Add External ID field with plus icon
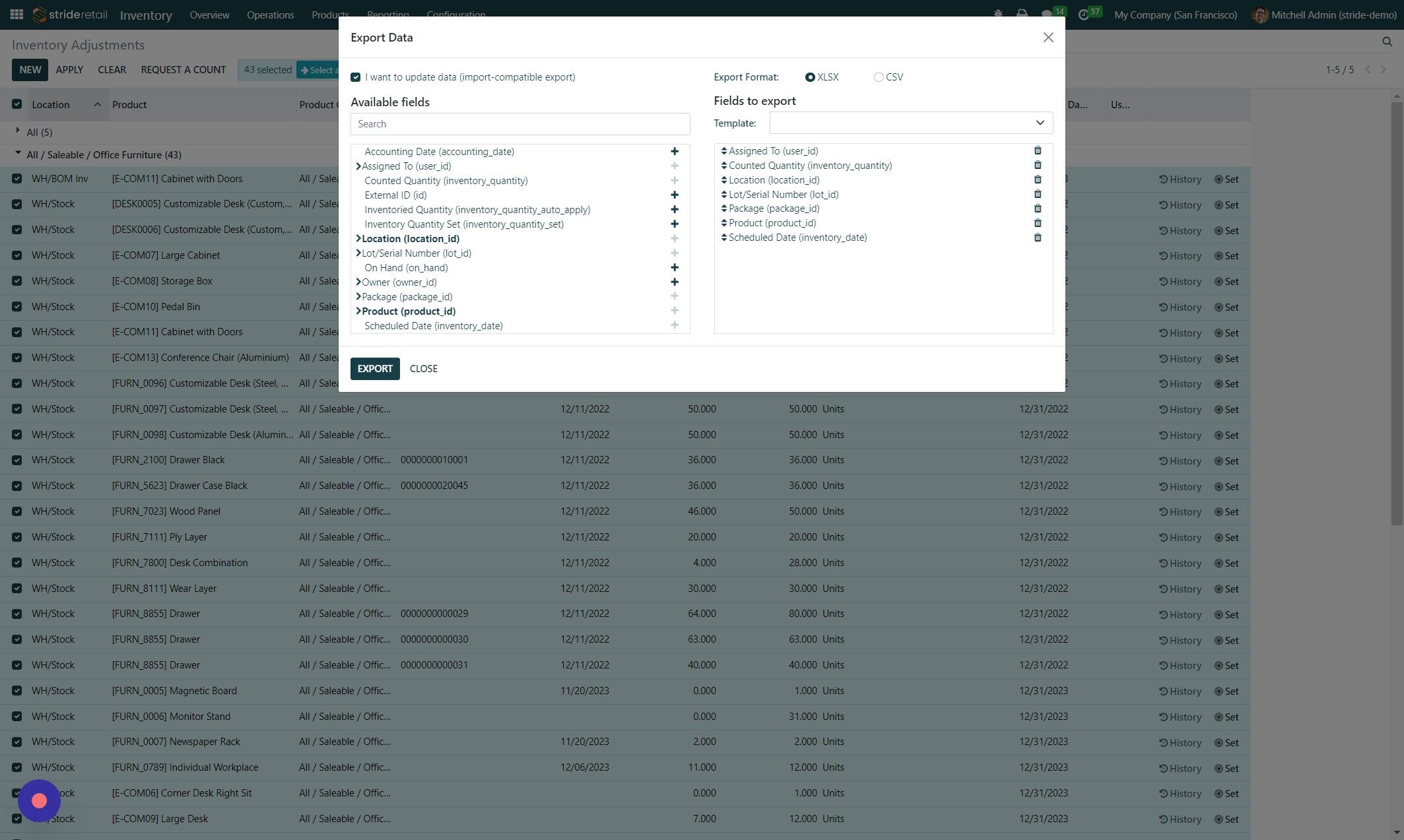 pyautogui.click(x=674, y=195)
